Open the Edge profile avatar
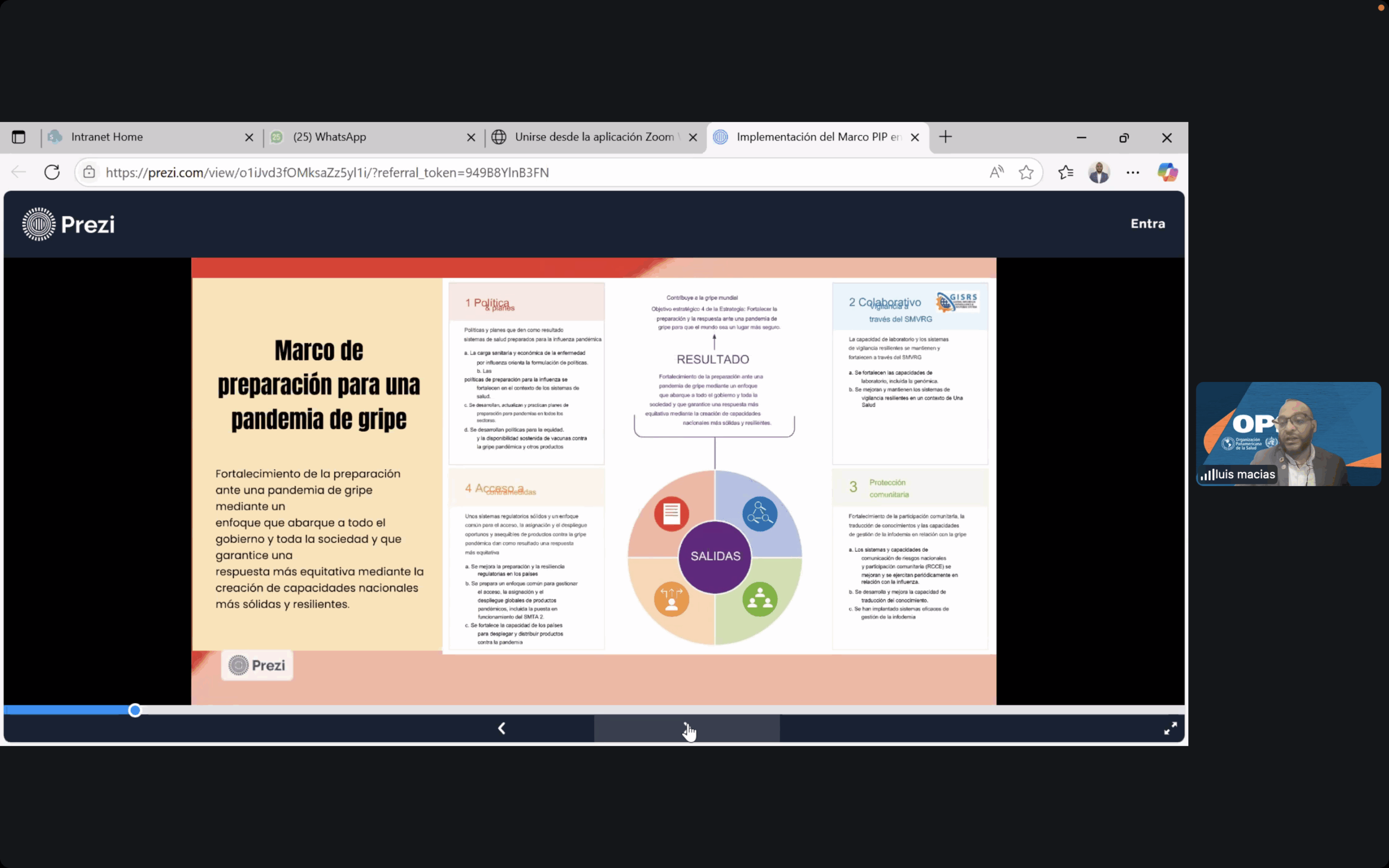The width and height of the screenshot is (1389, 868). (x=1099, y=172)
